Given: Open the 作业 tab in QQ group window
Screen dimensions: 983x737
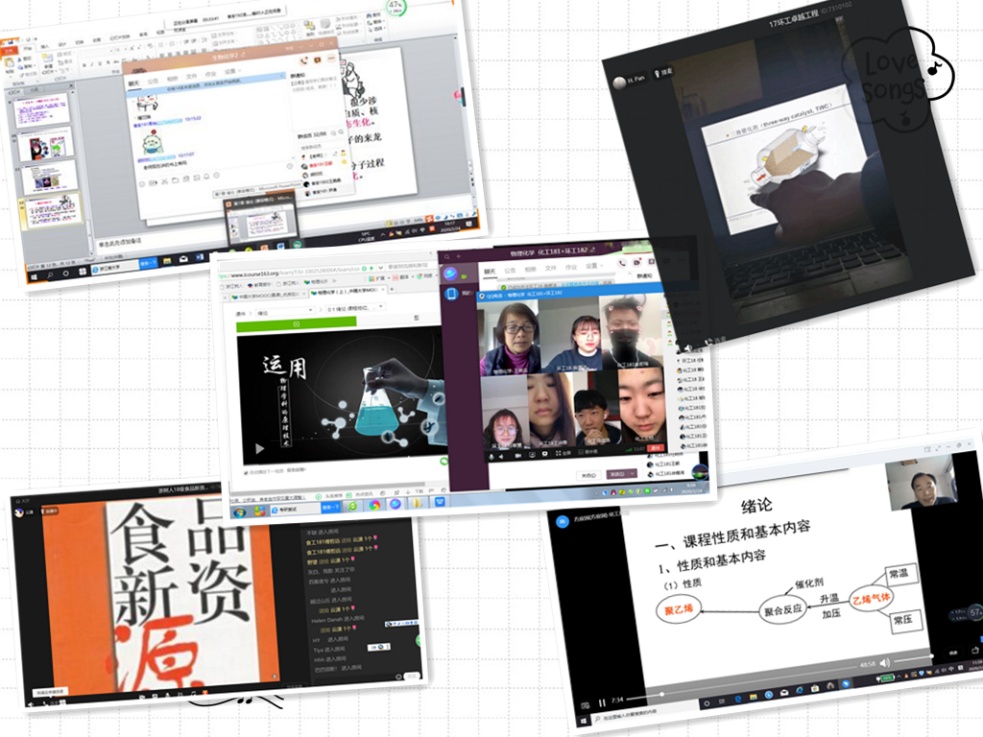Looking at the screenshot, I should click(x=571, y=268).
